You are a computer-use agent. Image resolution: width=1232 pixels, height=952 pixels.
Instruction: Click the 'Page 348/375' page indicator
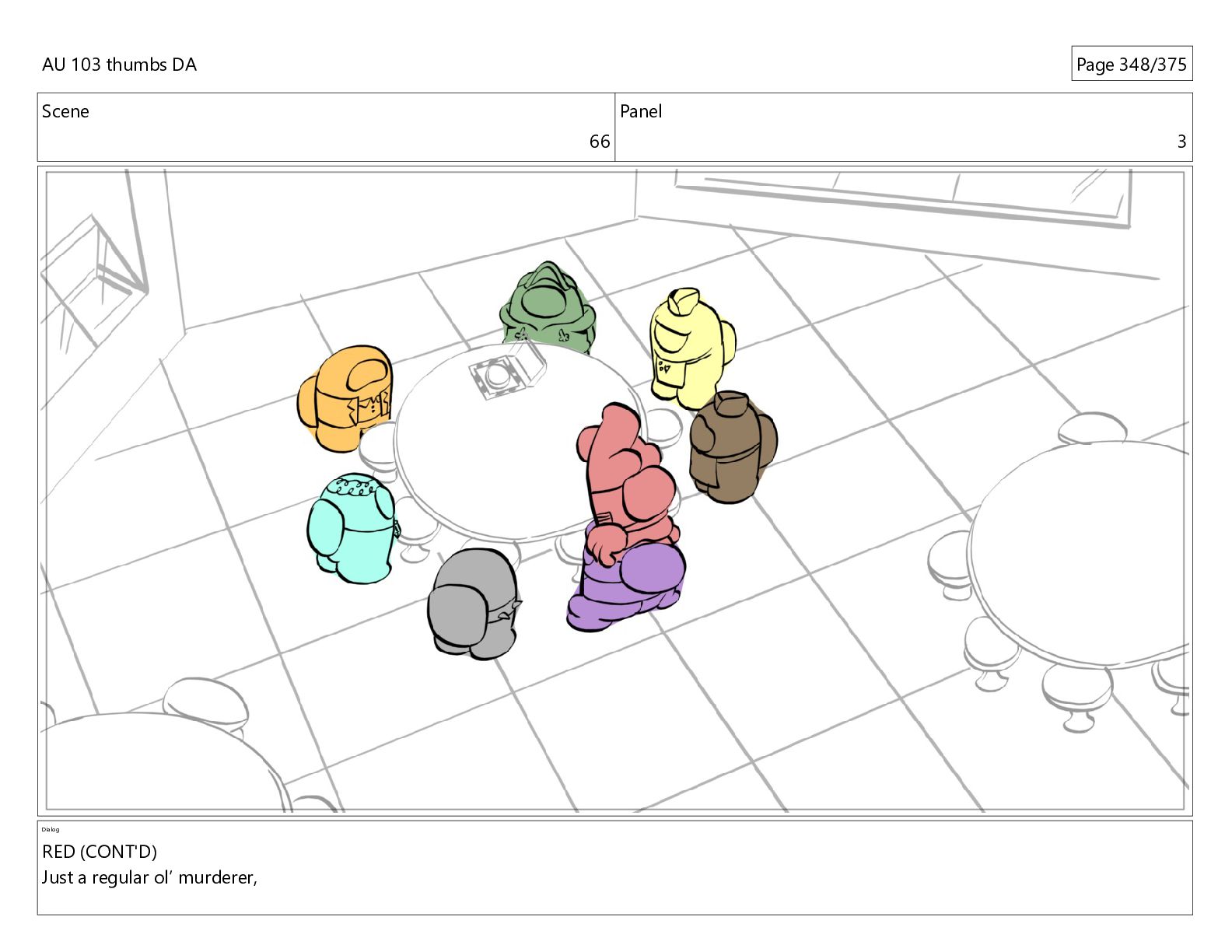(1131, 65)
